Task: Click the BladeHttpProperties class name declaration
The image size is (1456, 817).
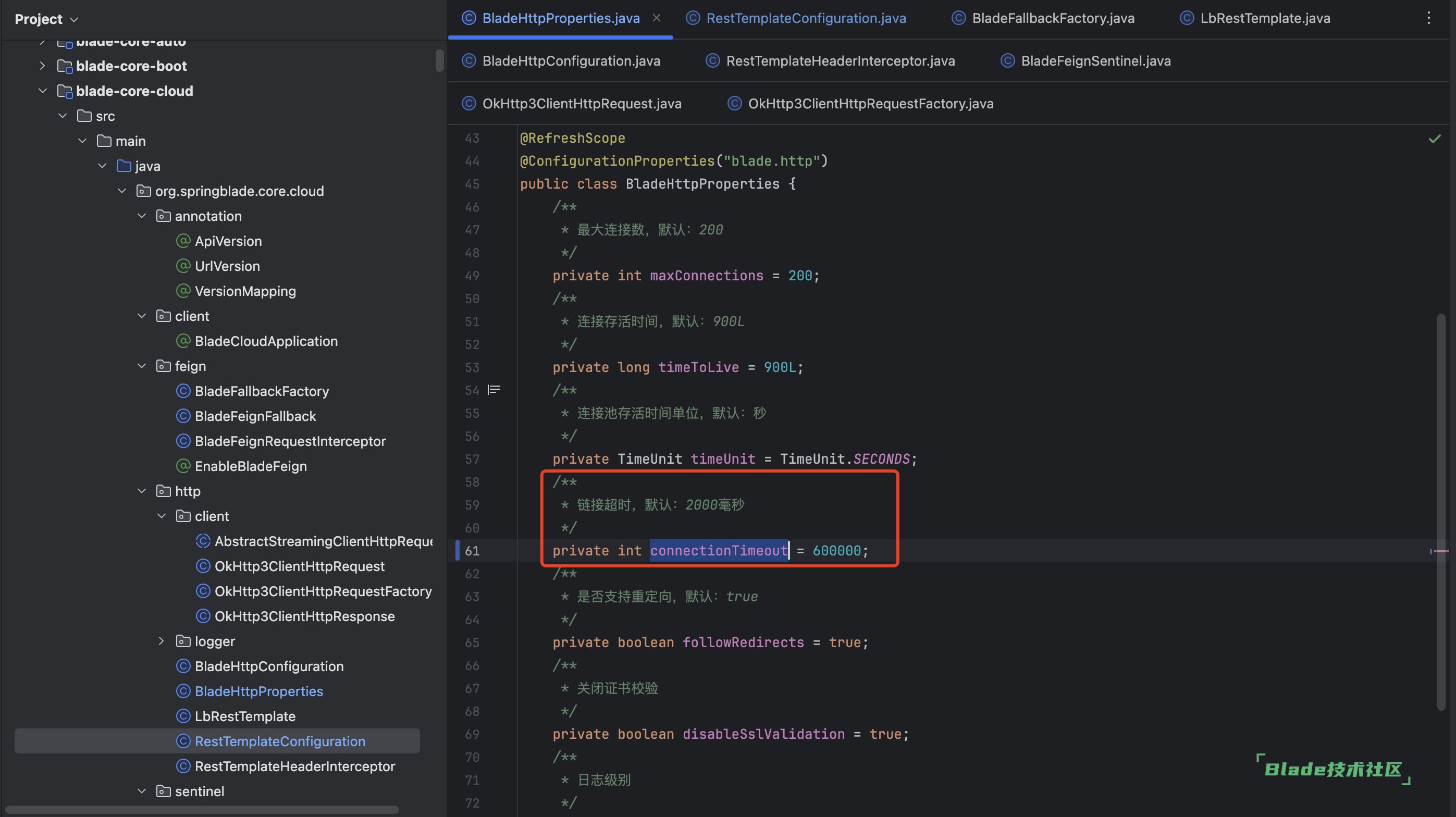Action: 702,183
